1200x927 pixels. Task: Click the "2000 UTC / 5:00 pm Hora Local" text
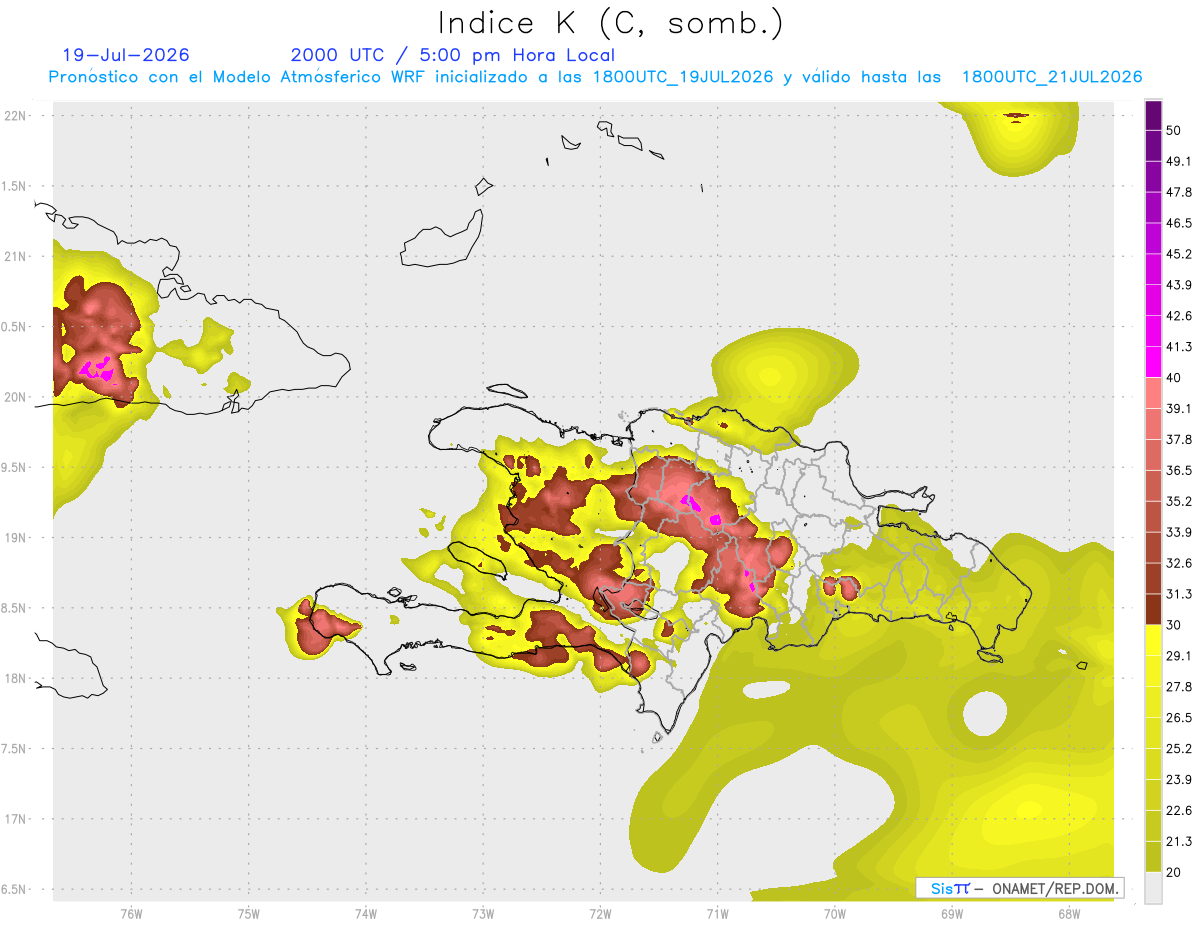(x=453, y=55)
